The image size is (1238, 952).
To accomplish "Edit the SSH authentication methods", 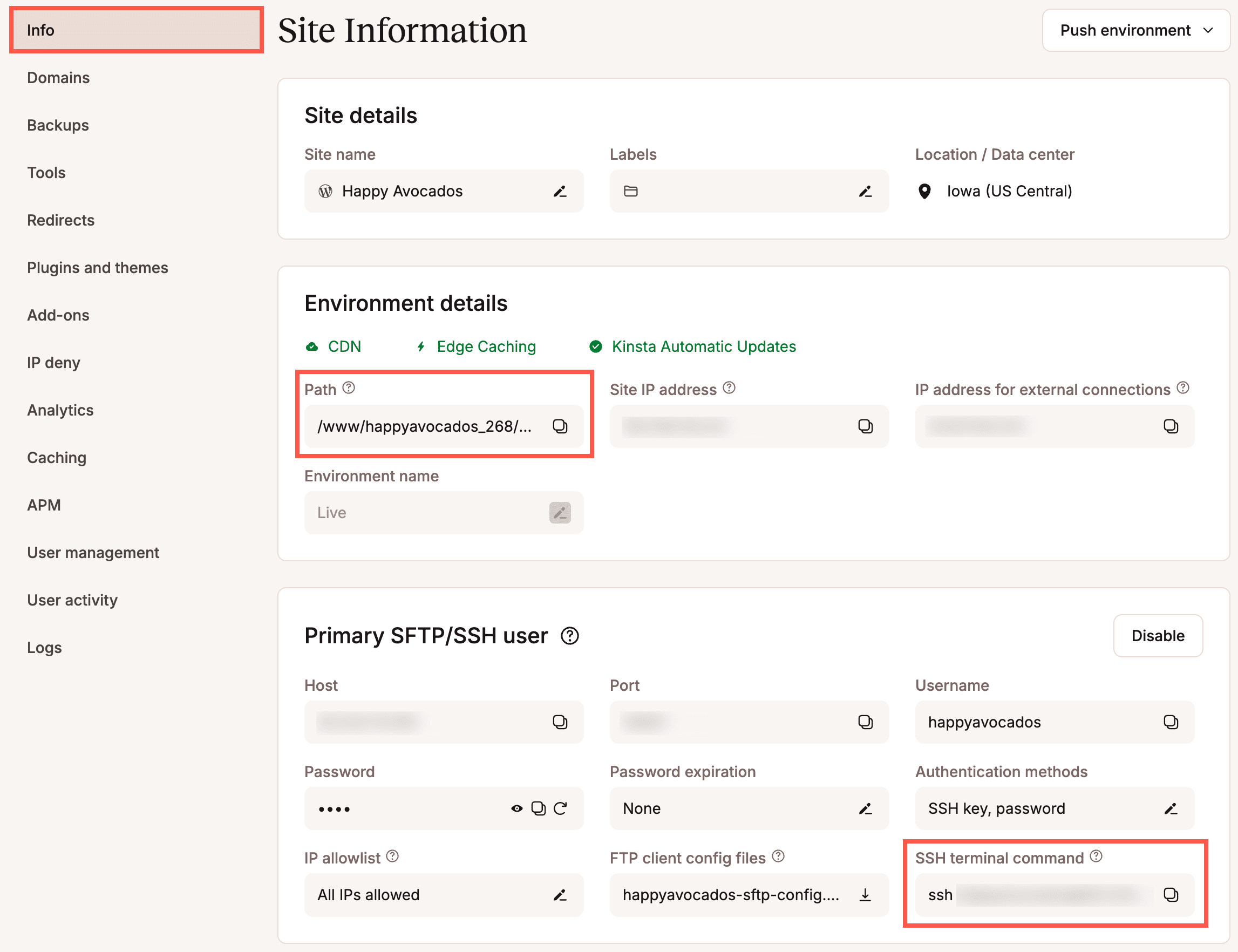I will point(1171,808).
